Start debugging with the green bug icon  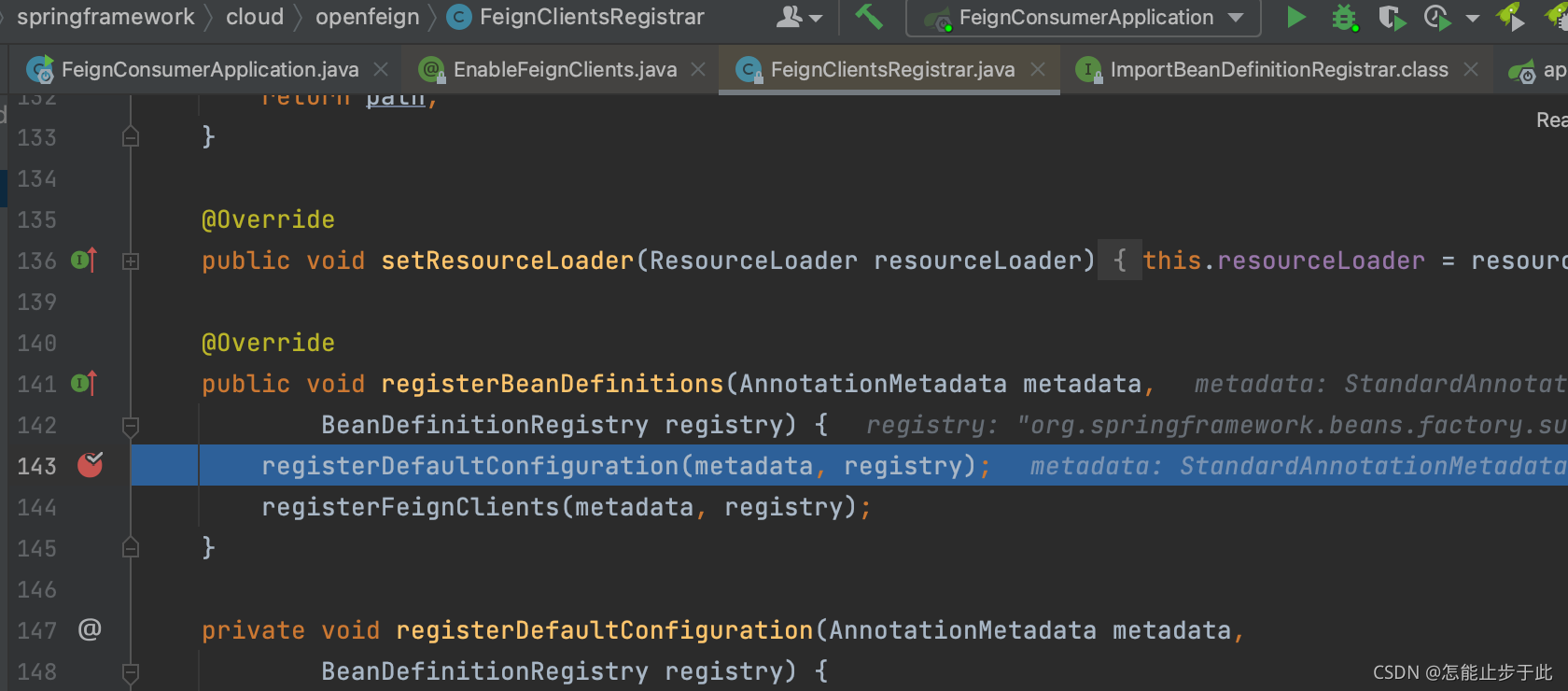tap(1344, 17)
